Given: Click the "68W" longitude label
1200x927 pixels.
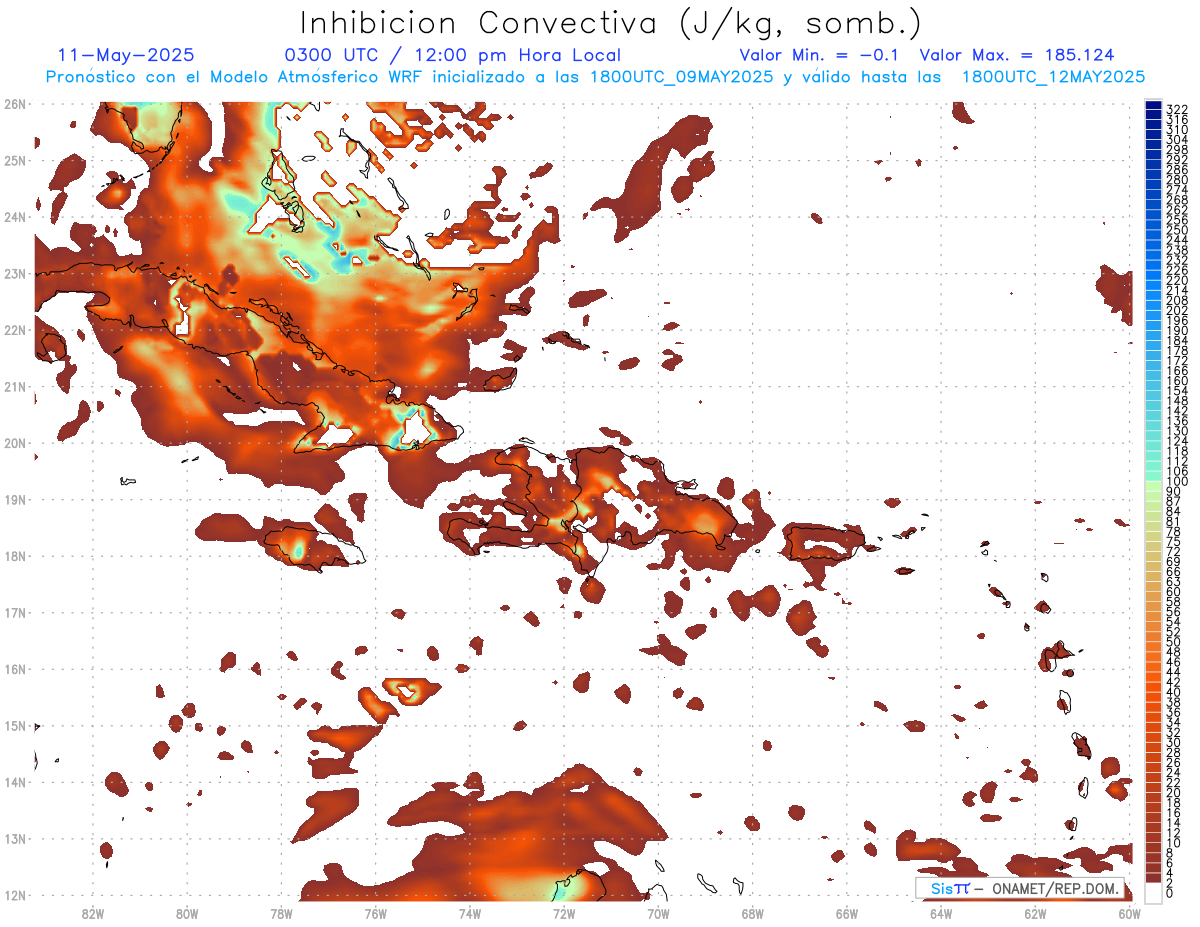Looking at the screenshot, I should [x=752, y=913].
